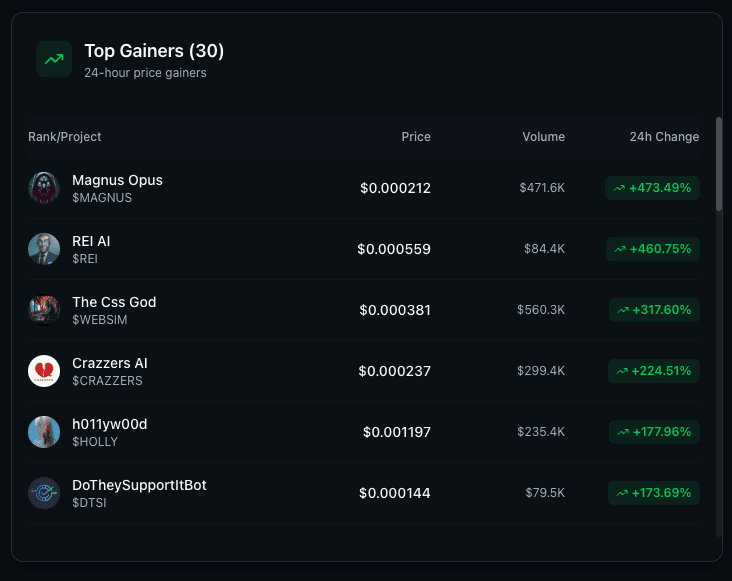
Task: Sort by Price column header
Action: click(416, 137)
